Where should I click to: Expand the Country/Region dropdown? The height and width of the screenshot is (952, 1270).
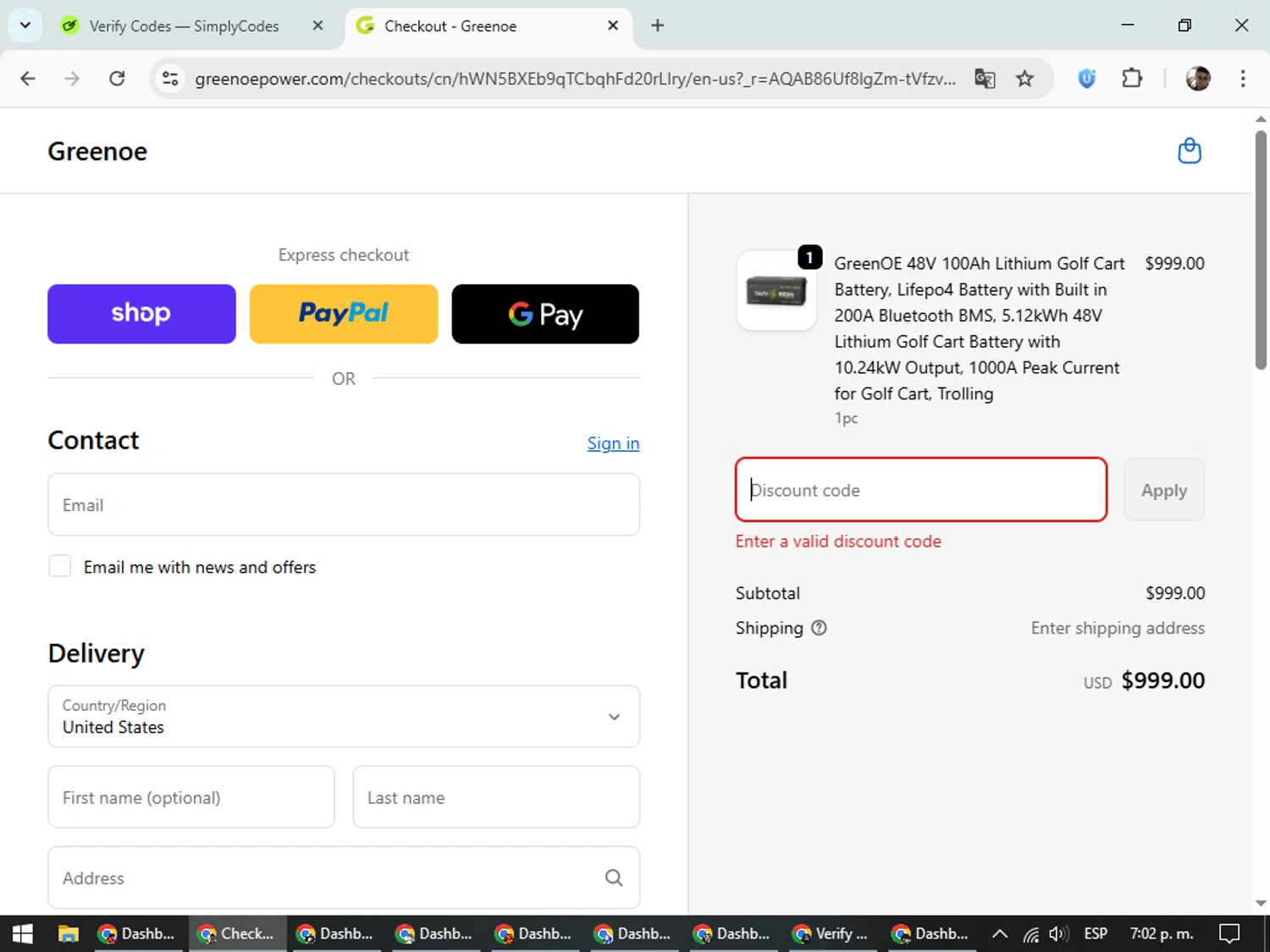(x=344, y=716)
